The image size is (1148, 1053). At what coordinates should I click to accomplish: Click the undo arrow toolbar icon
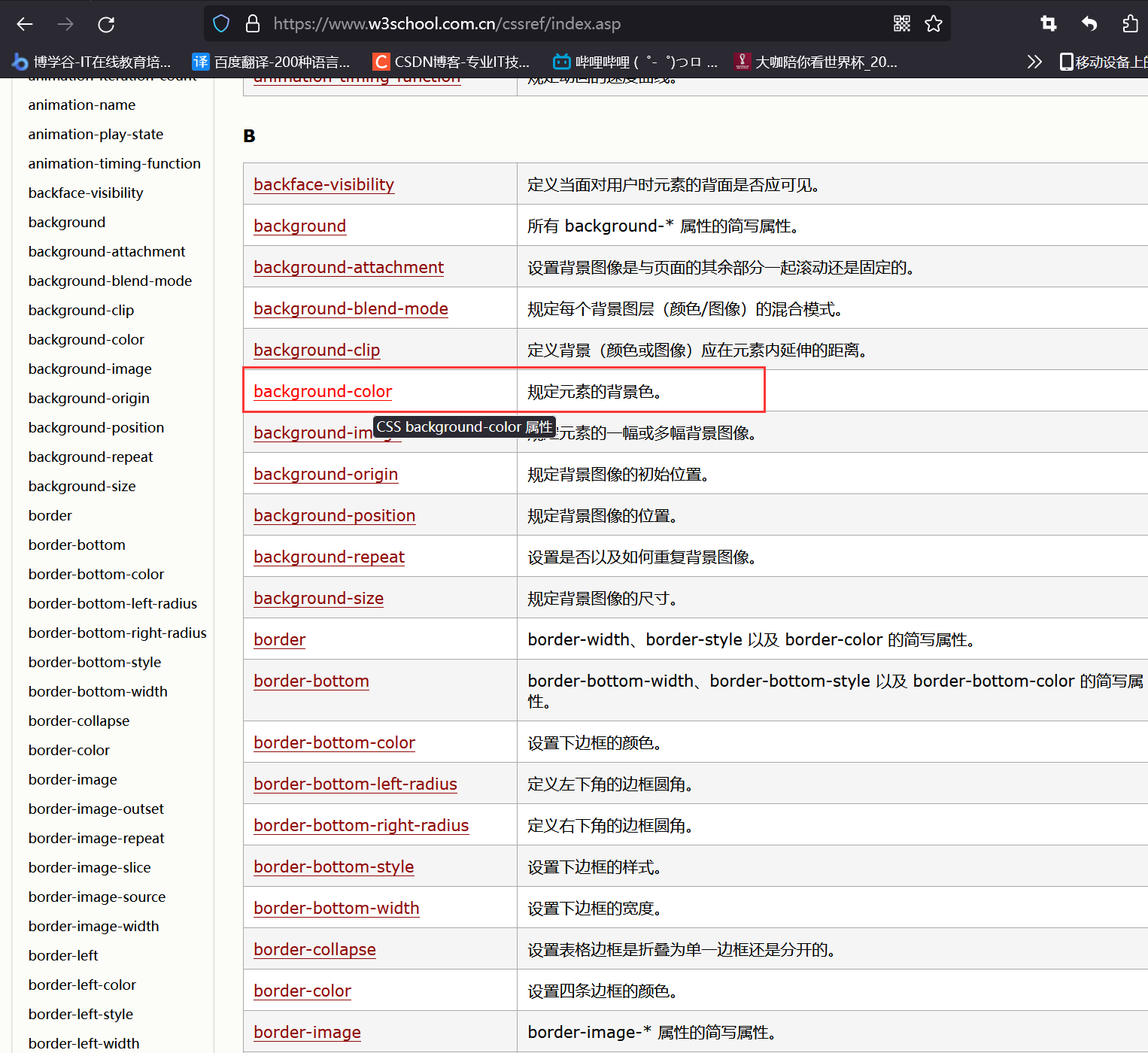[1089, 24]
